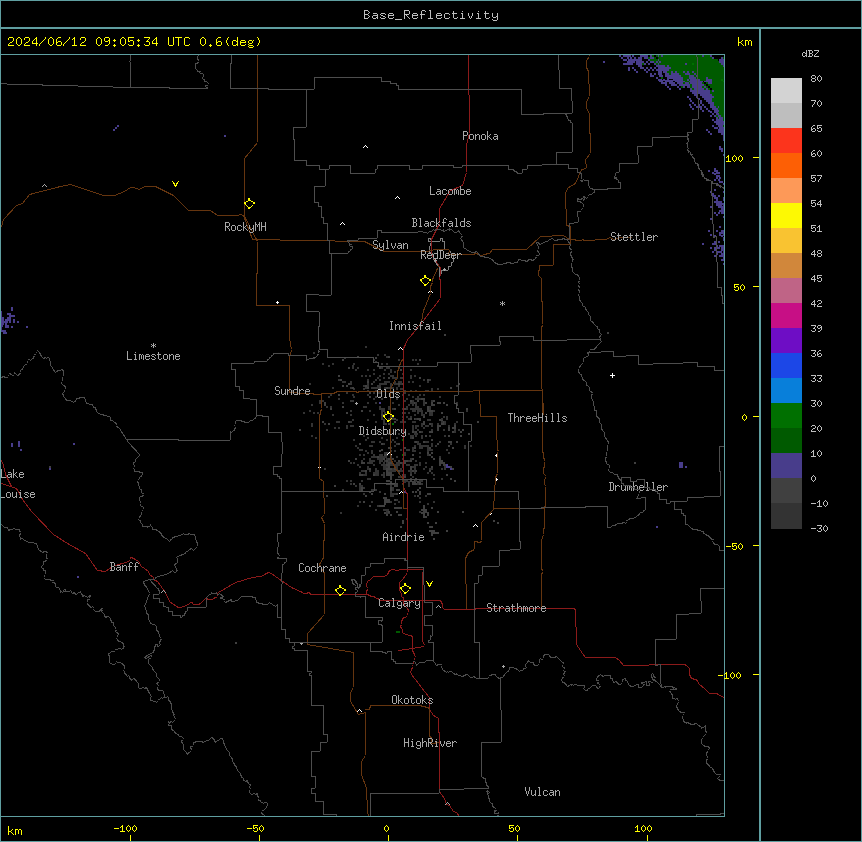Click the Banff label
This screenshot has height=842, width=862.
[124, 567]
